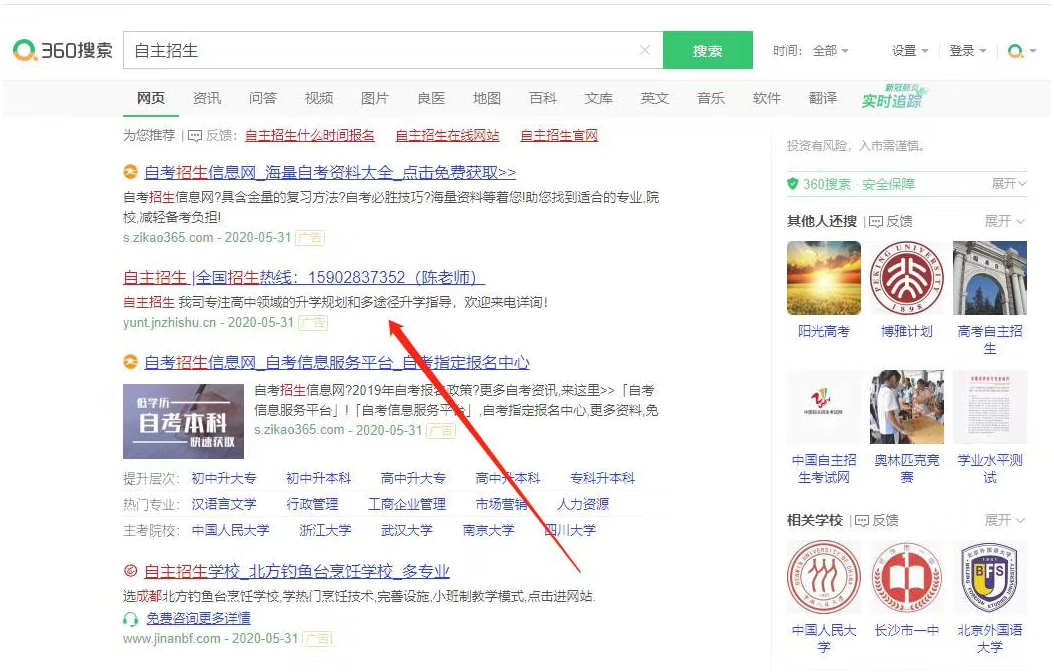1054x672 pixels.
Task: Click the green shield icon for 安全保障
Action: pyautogui.click(x=793, y=183)
